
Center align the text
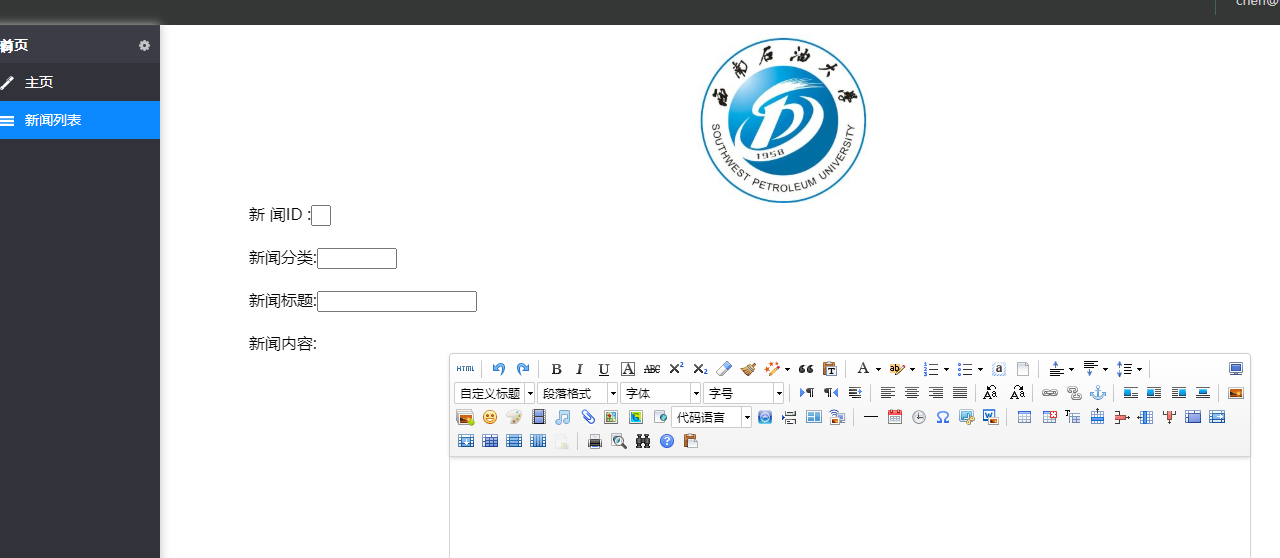(912, 393)
